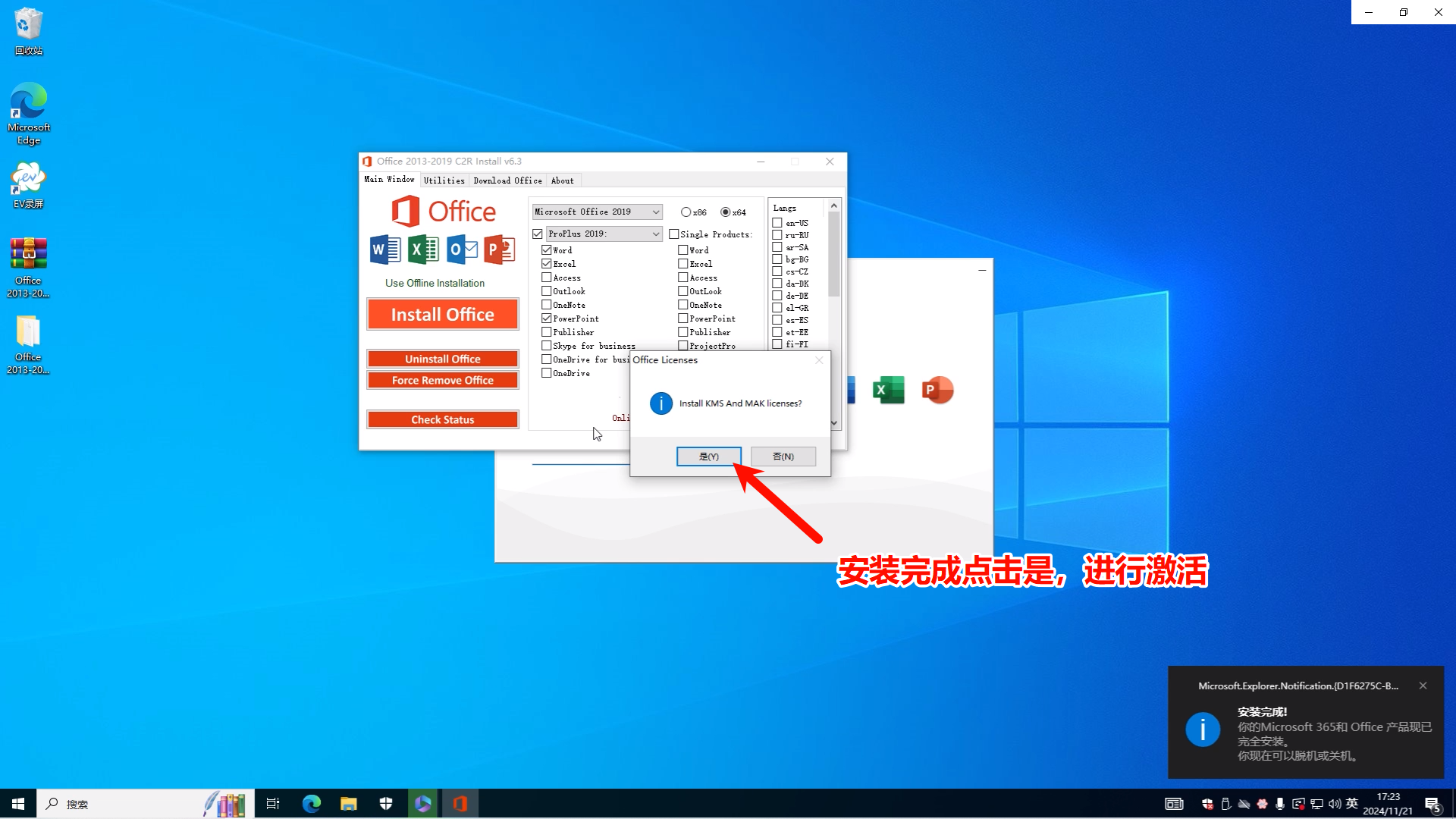
Task: Open Windows Security shield on taskbar
Action: pyautogui.click(x=386, y=804)
